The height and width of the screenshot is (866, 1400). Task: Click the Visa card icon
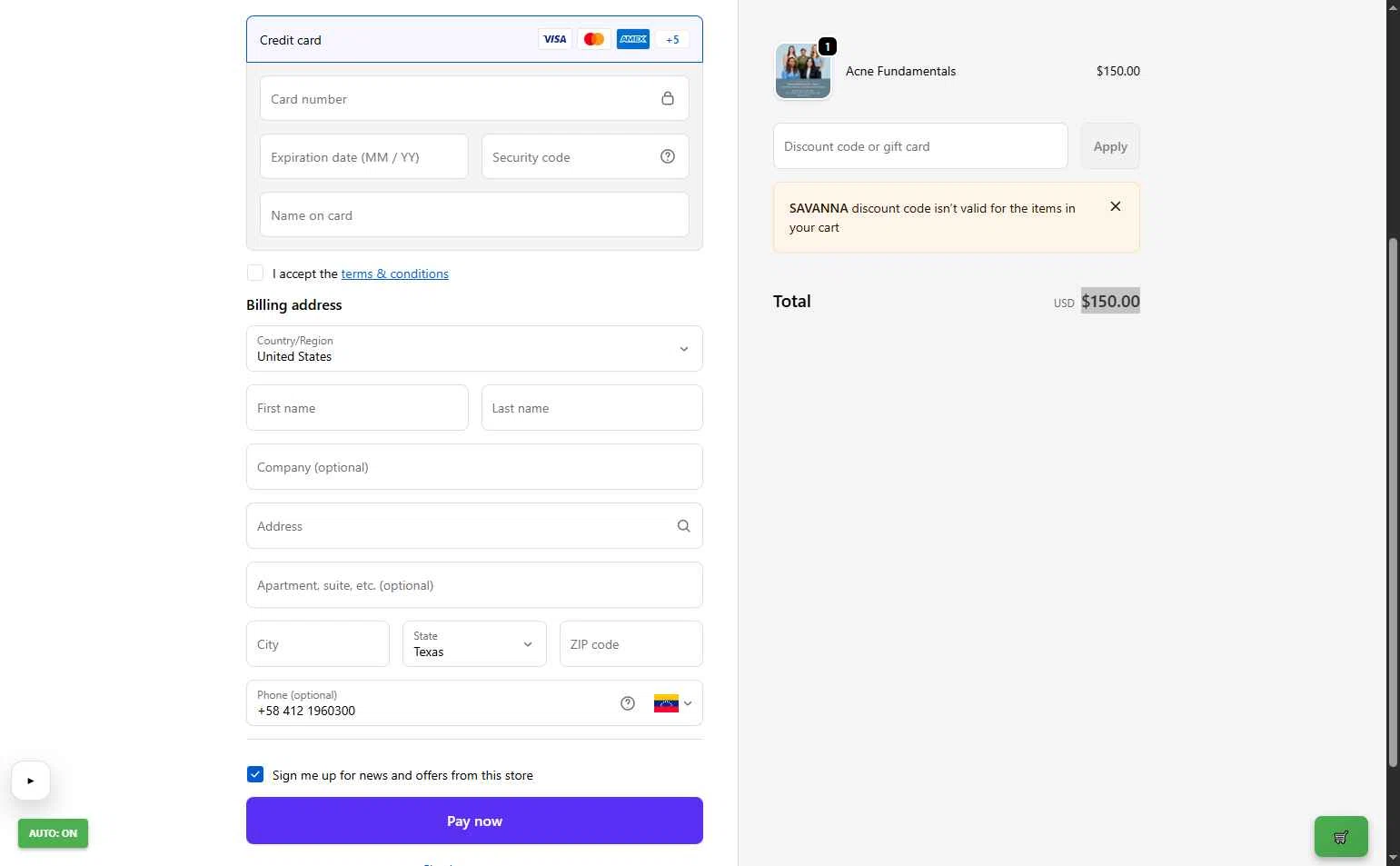(554, 39)
